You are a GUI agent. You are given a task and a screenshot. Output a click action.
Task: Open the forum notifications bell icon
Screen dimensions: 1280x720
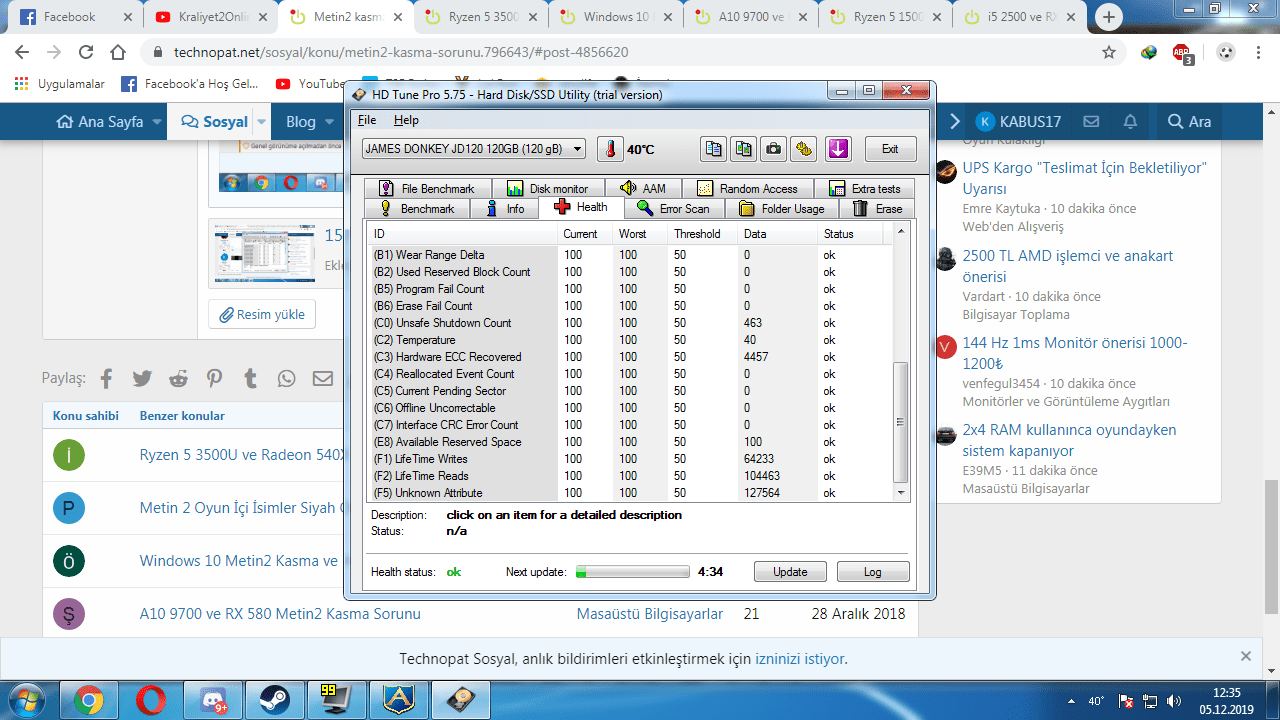[x=1130, y=122]
